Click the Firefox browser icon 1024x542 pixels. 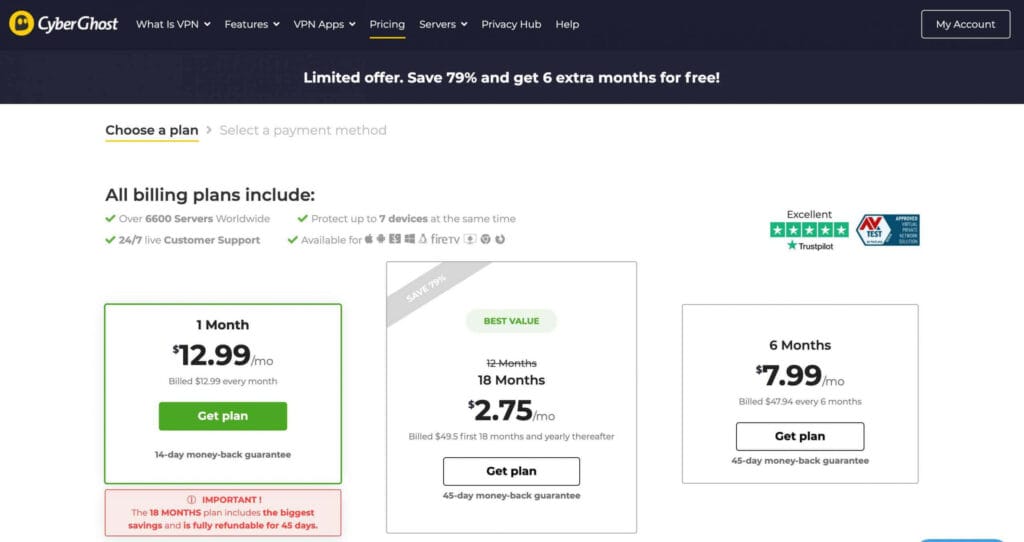pyautogui.click(x=500, y=240)
